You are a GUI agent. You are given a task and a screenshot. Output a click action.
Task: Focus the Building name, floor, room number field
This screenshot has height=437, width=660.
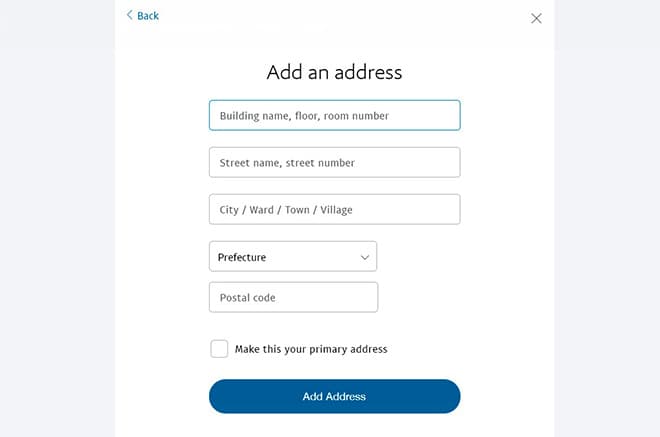[334, 115]
